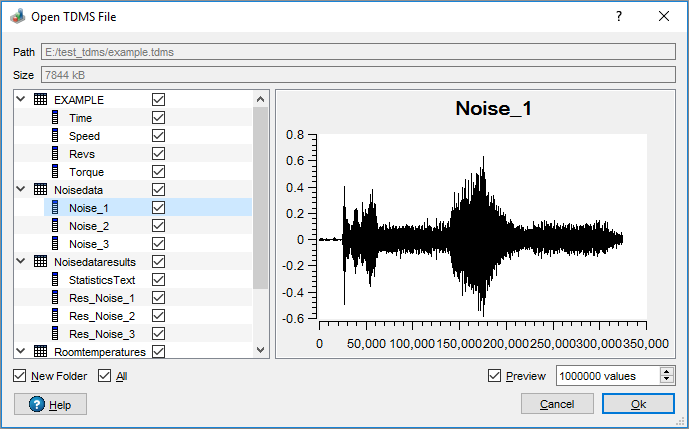Click the tree scrollbar down arrow
Viewport: 689px width, 429px height.
pyautogui.click(x=261, y=350)
